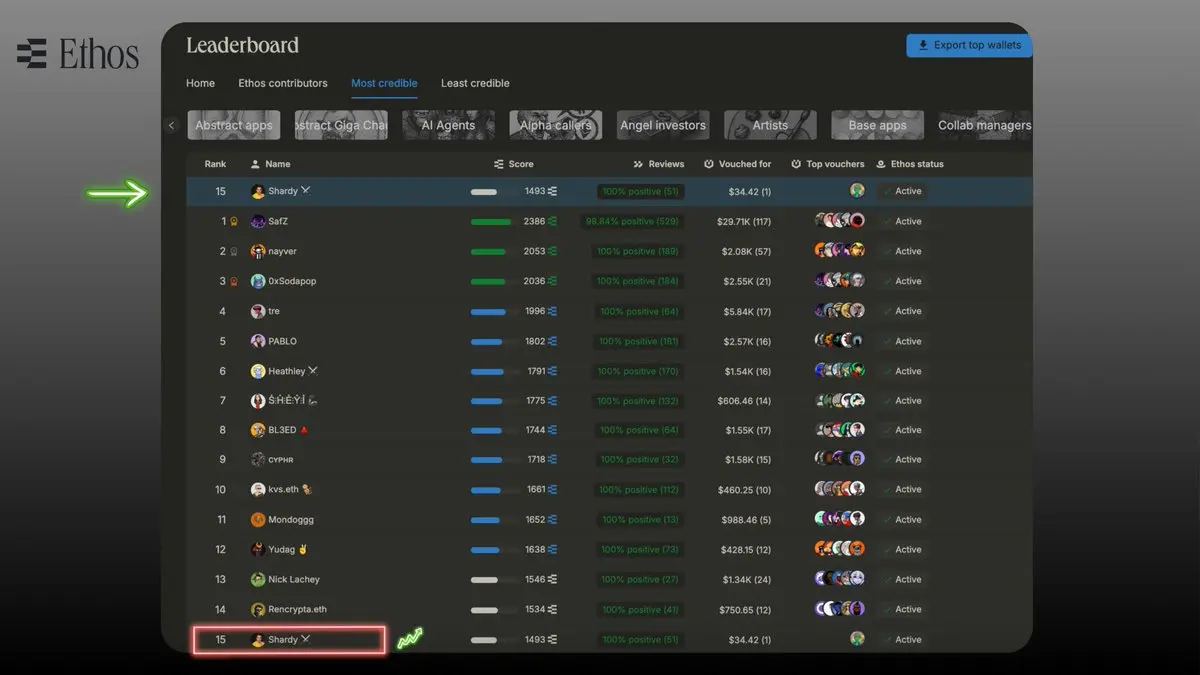Screen dimensions: 1200x675
Task: Open the Ethos contributors tab
Action: (x=283, y=83)
